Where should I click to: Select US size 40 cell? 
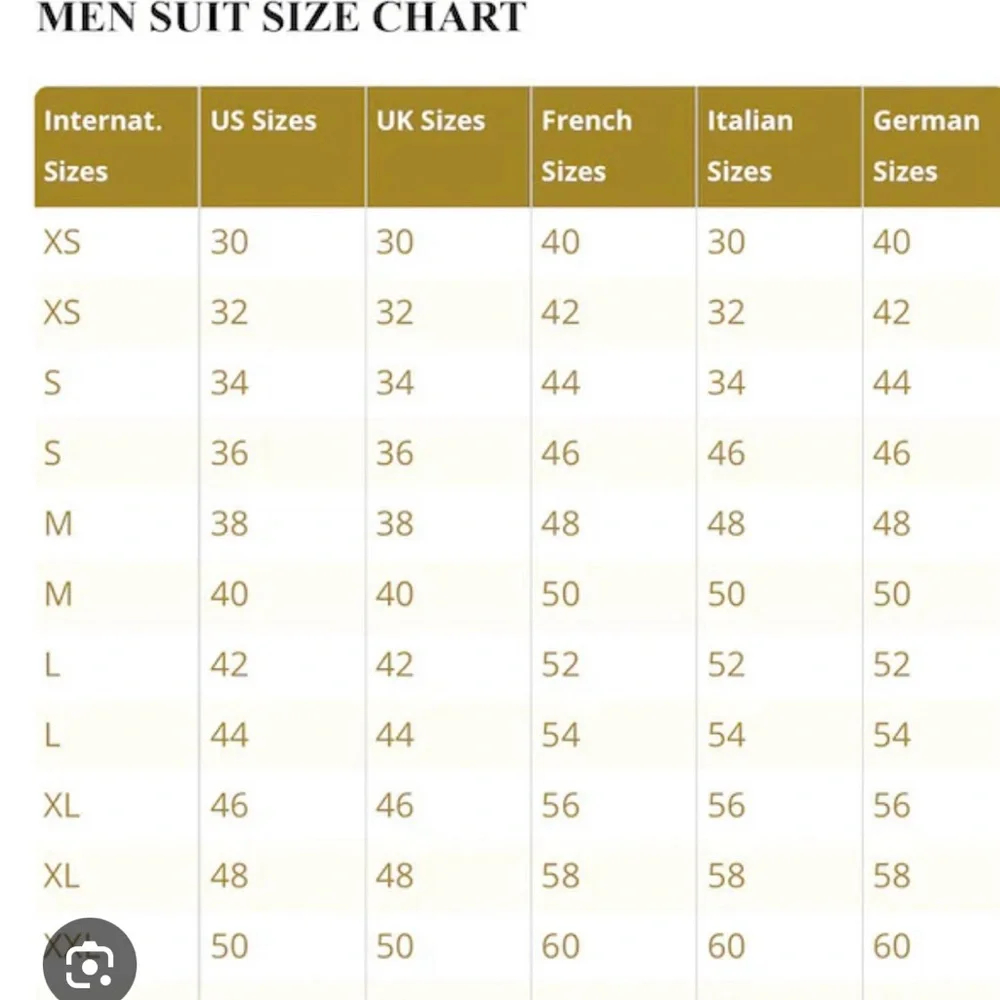pos(229,594)
